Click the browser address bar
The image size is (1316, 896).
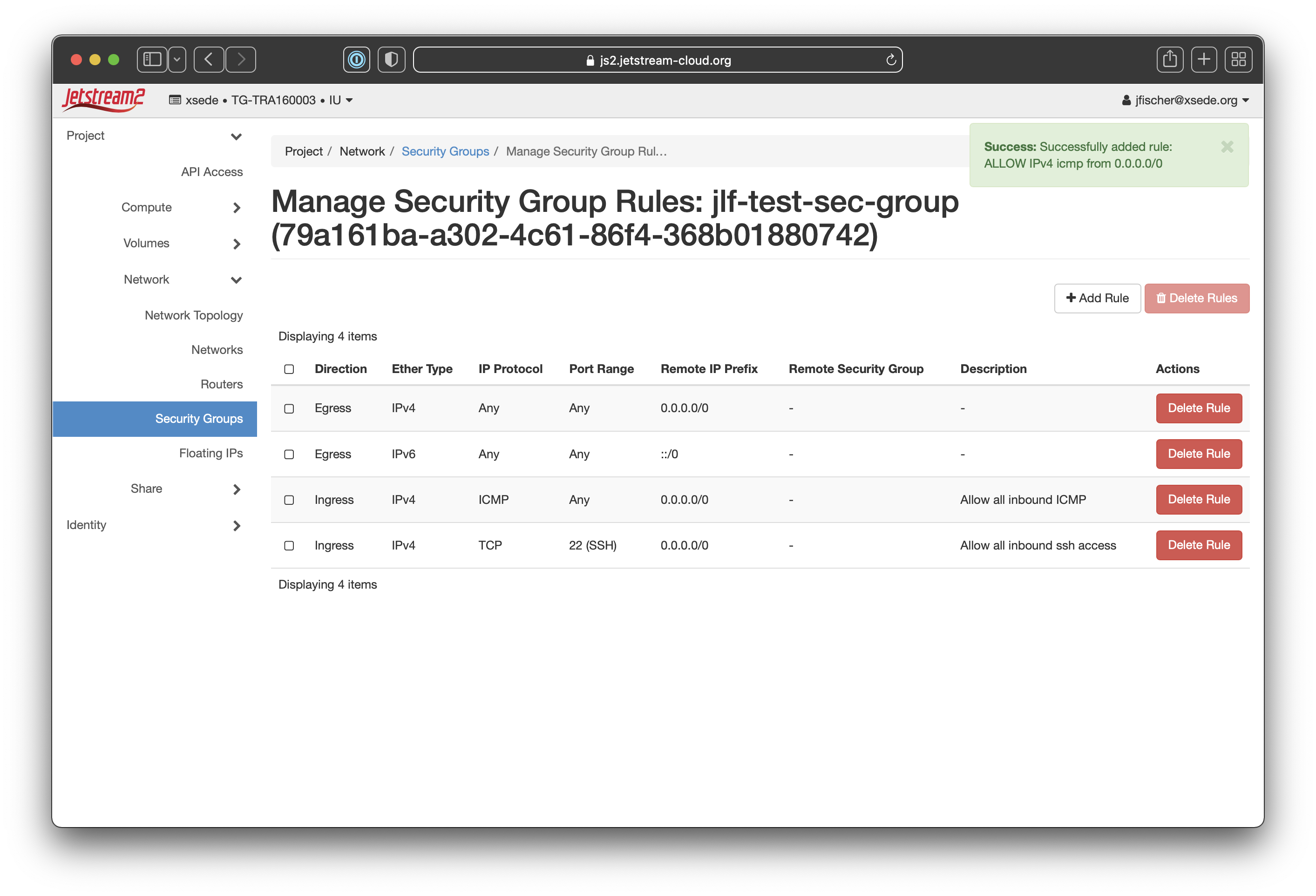pyautogui.click(x=657, y=60)
